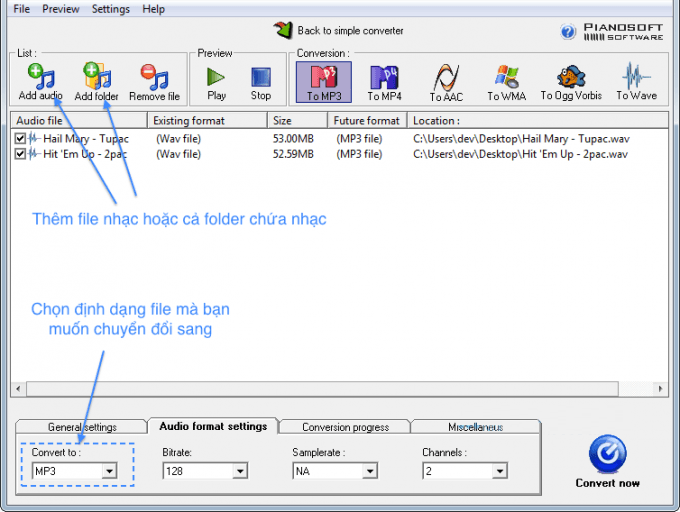Image resolution: width=680 pixels, height=512 pixels.
Task: Click the Hit 'Em Up - 2pac.wav location path
Action: pyautogui.click(x=520, y=154)
